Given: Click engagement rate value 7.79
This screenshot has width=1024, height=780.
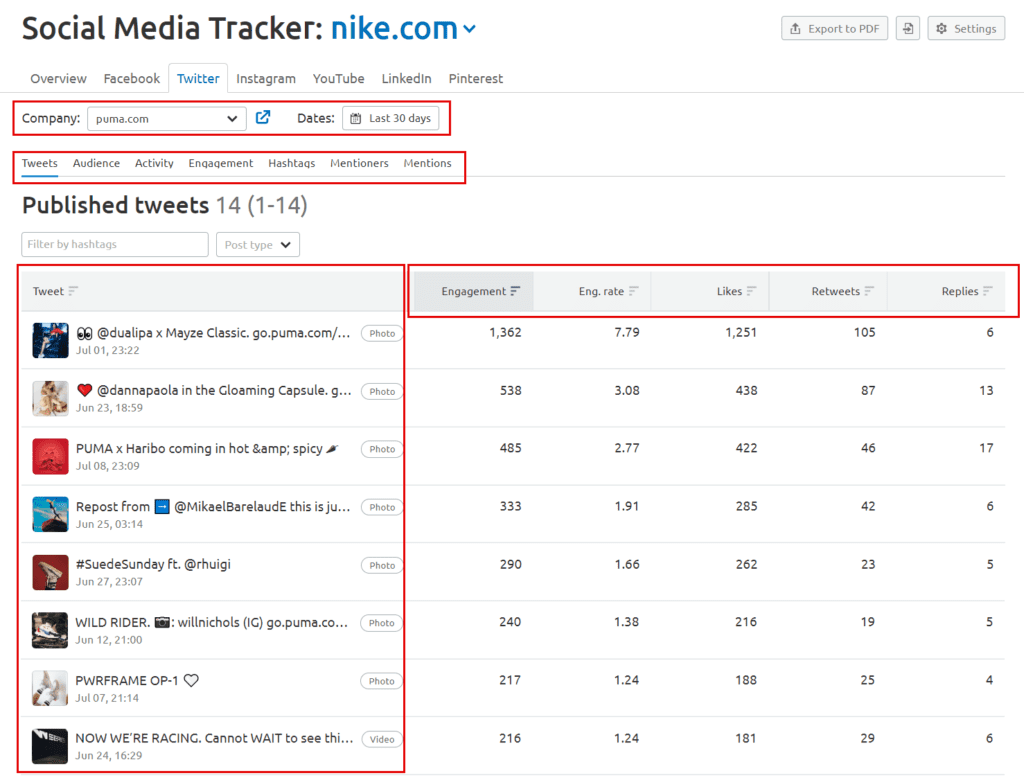Looking at the screenshot, I should coord(627,333).
